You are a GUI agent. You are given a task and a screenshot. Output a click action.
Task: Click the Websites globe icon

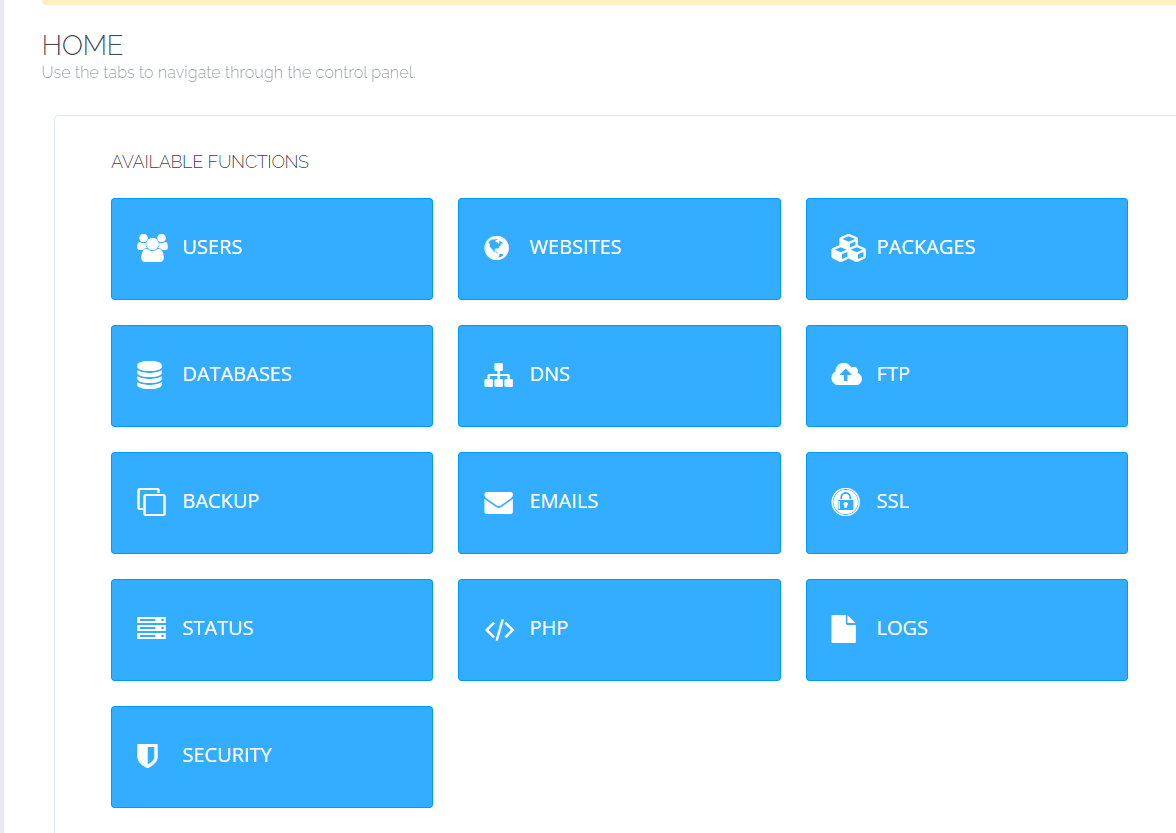pos(498,247)
